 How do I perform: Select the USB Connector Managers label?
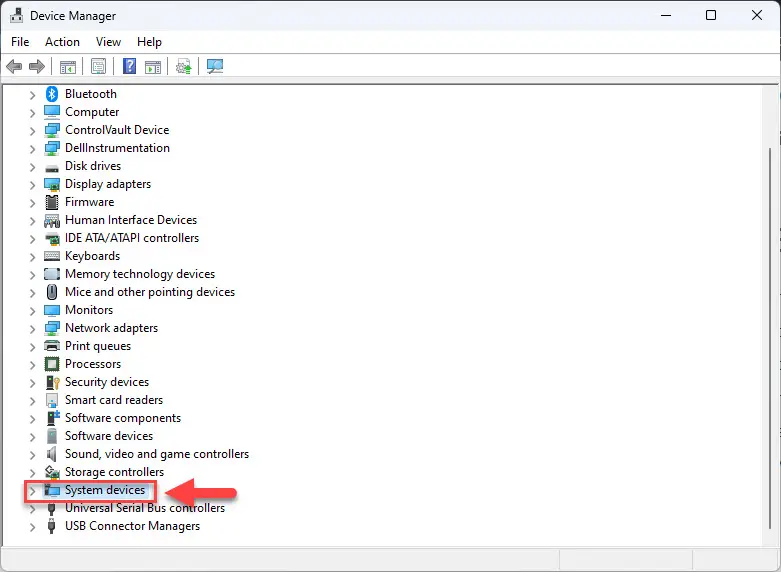click(x=132, y=526)
